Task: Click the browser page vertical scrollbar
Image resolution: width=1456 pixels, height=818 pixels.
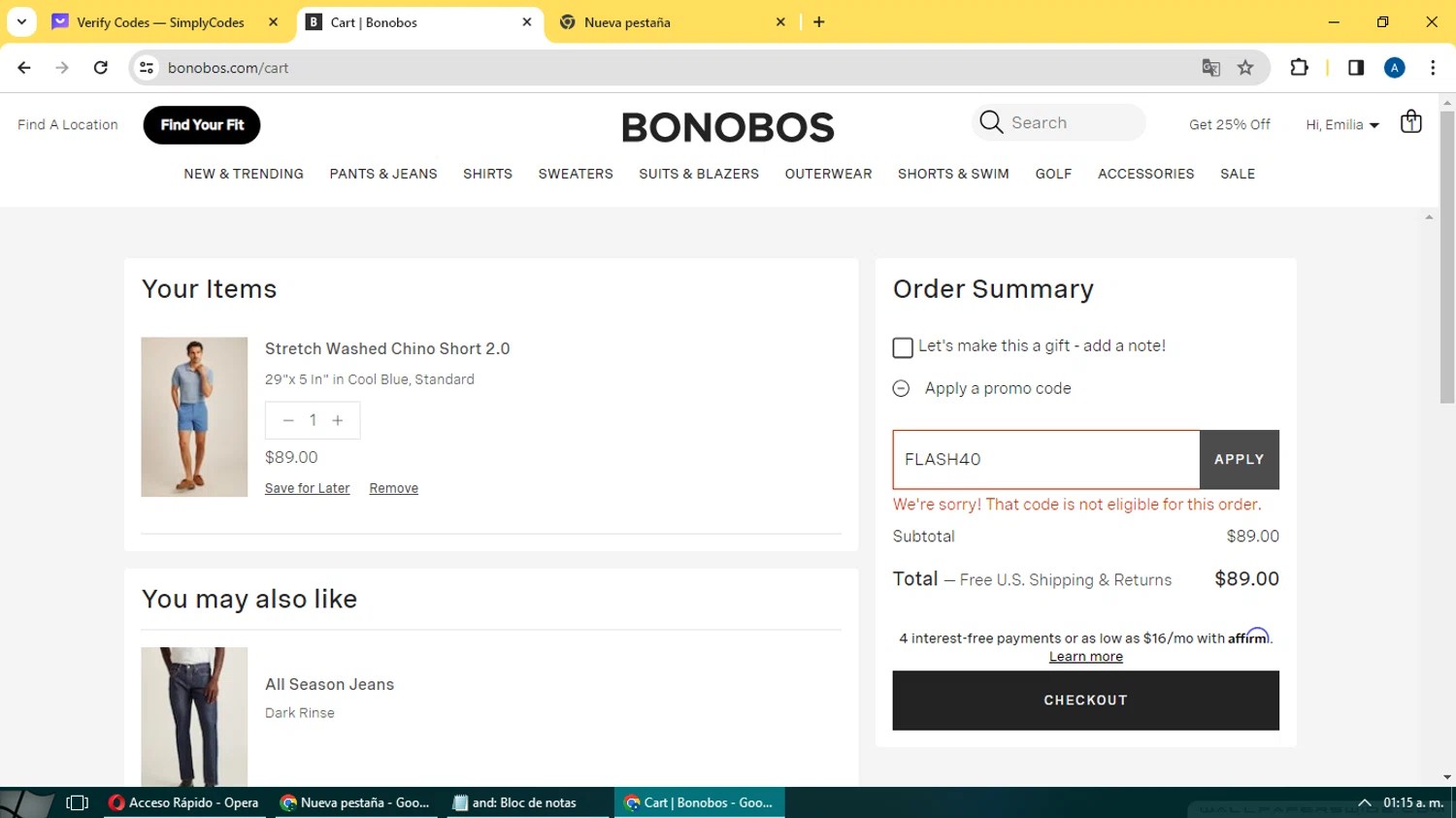Action: 1447,257
